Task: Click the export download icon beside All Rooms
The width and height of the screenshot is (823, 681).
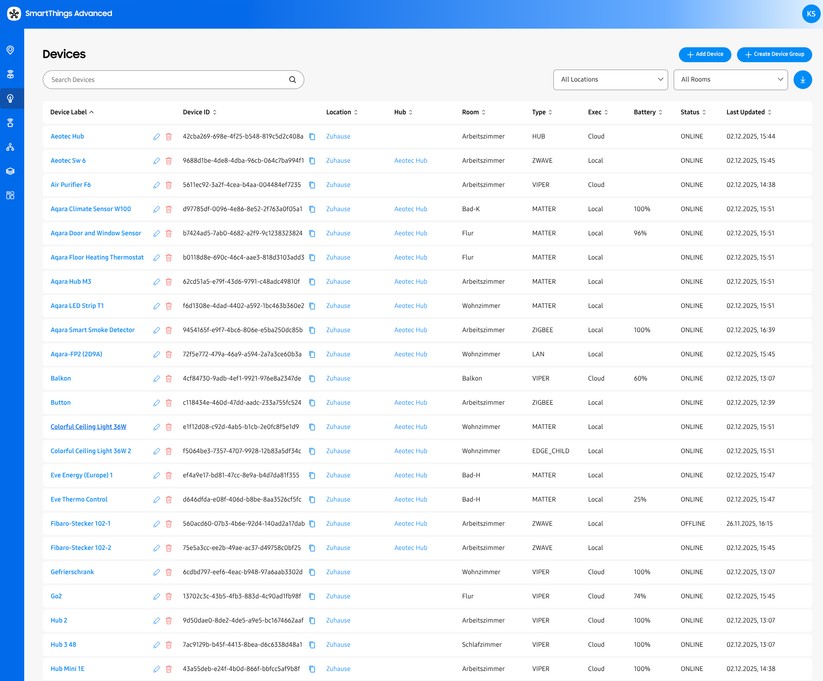Action: [x=803, y=79]
